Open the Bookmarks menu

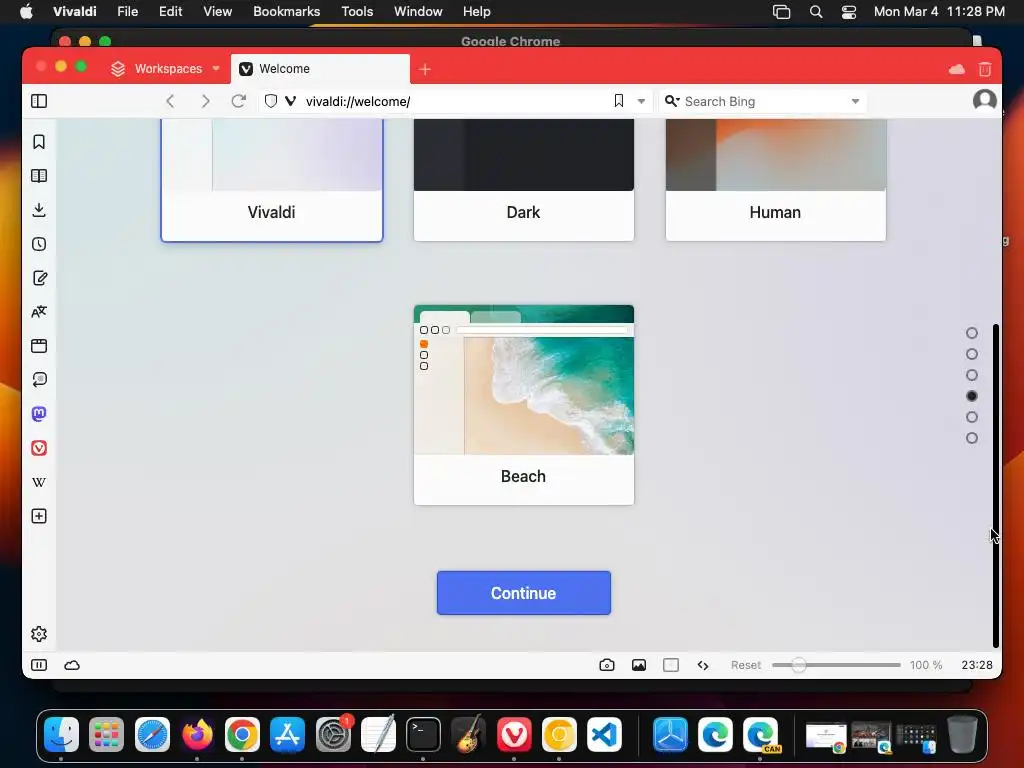click(x=287, y=11)
